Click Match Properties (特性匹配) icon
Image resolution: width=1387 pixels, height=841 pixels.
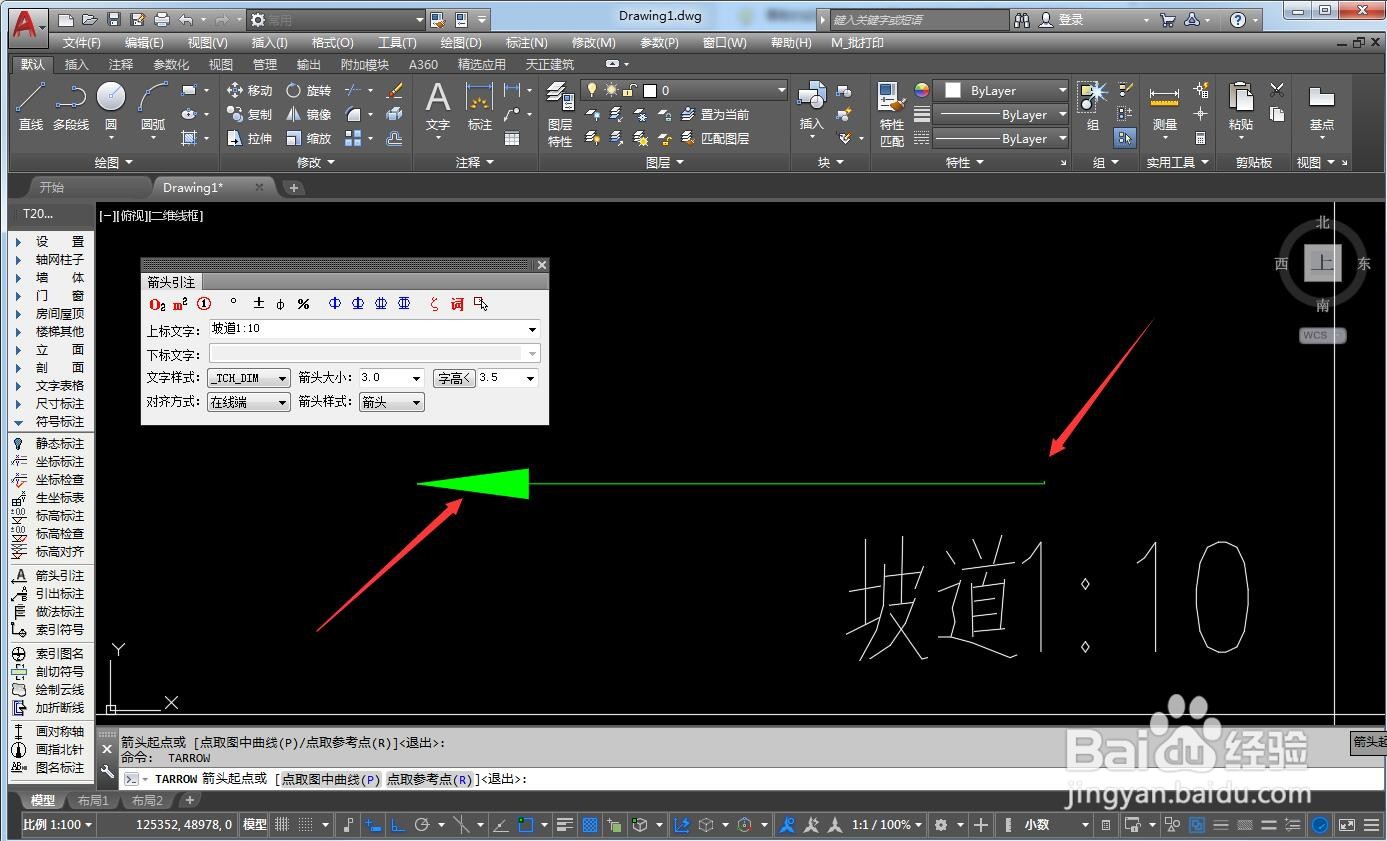click(892, 115)
